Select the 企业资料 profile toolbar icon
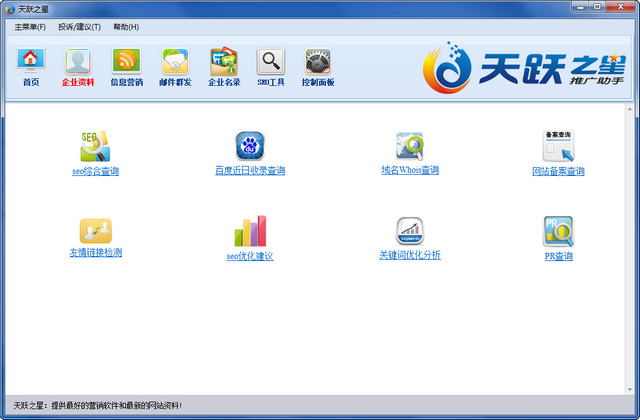This screenshot has width=640, height=420. [x=78, y=61]
